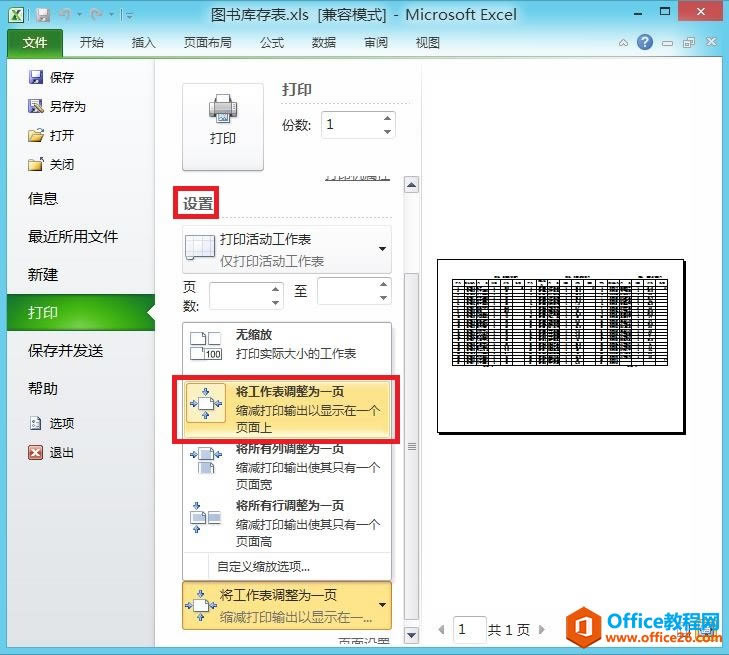Open the 新建 backstage section
Image resolution: width=729 pixels, height=655 pixels.
(43, 275)
